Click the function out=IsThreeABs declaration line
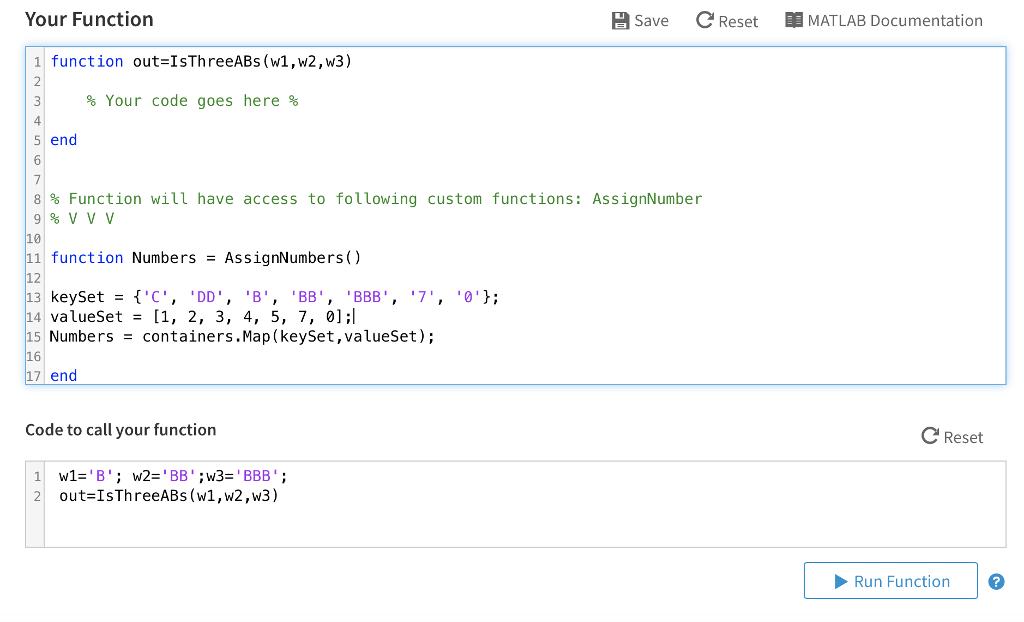The width and height of the screenshot is (1024, 622). (x=201, y=62)
